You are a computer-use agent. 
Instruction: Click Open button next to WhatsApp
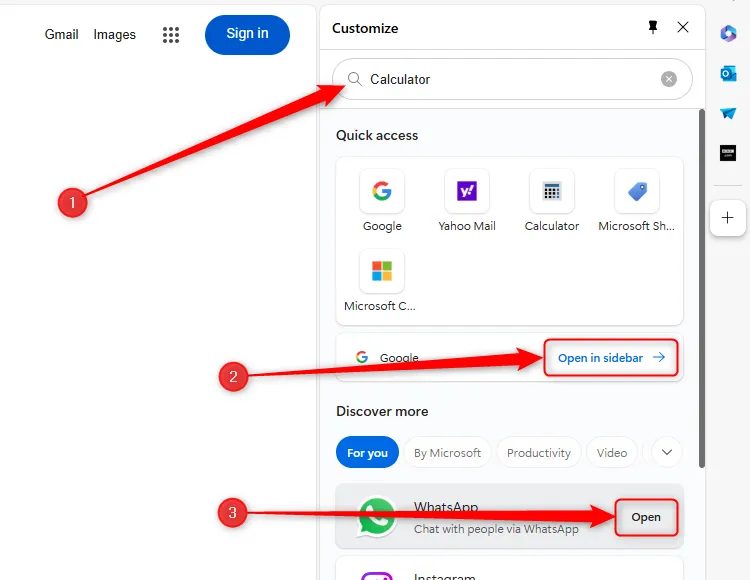[646, 517]
